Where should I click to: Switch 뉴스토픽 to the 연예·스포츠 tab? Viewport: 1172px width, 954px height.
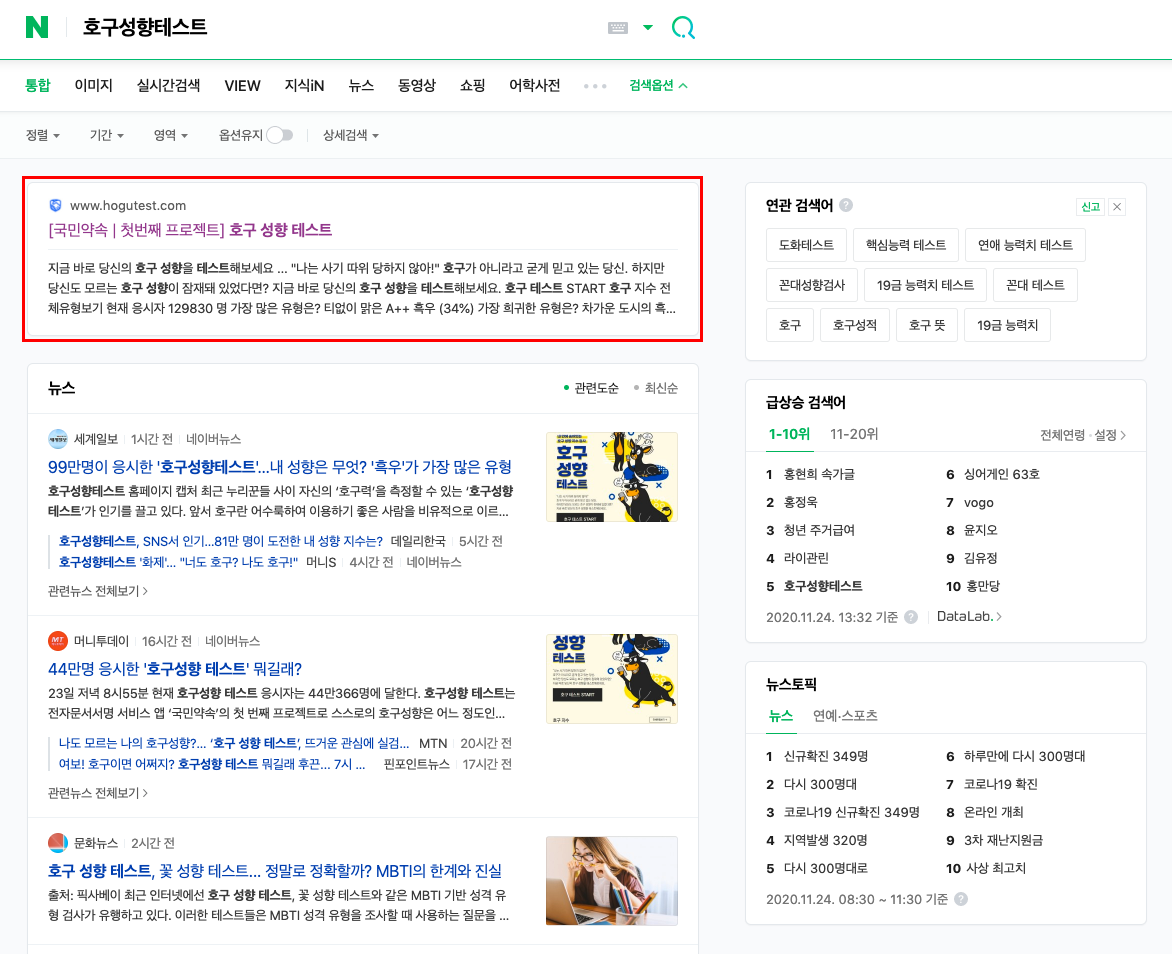(x=845, y=716)
